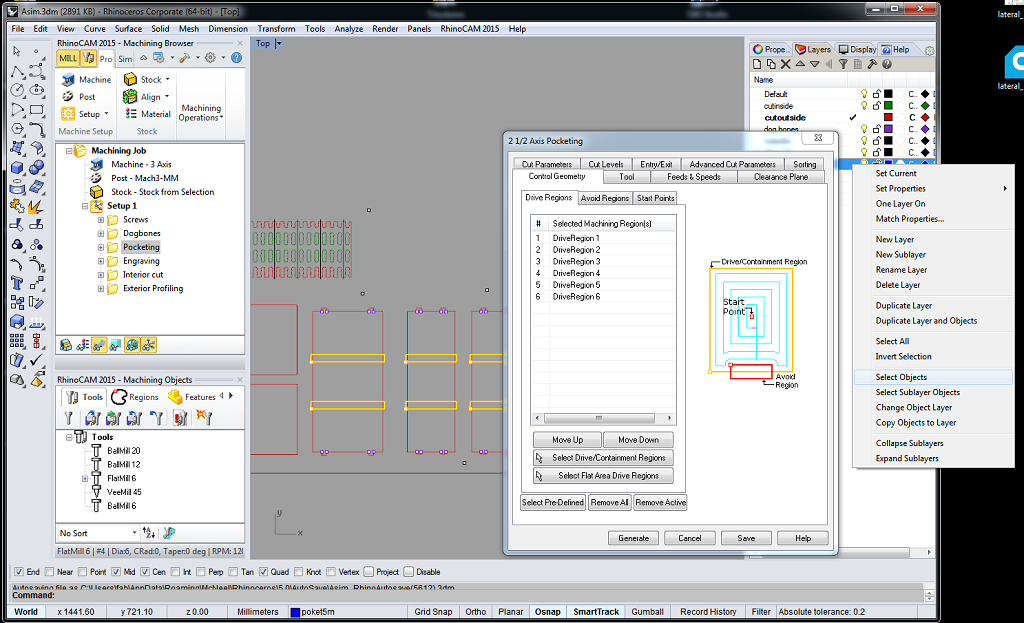1024x623 pixels.
Task: Open Machine setup in Machining Browser
Action: (86, 80)
